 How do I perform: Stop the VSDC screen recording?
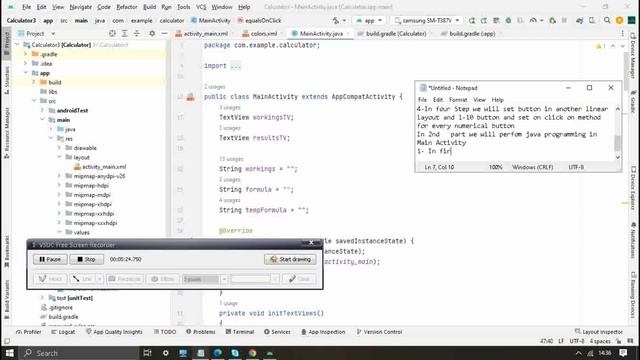(87, 259)
